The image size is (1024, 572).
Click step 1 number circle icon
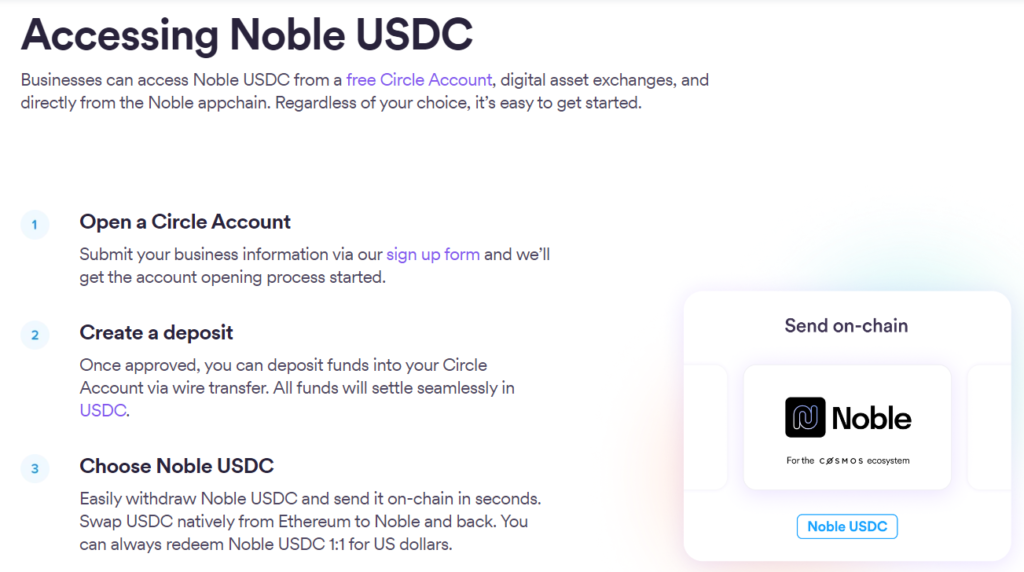35,224
